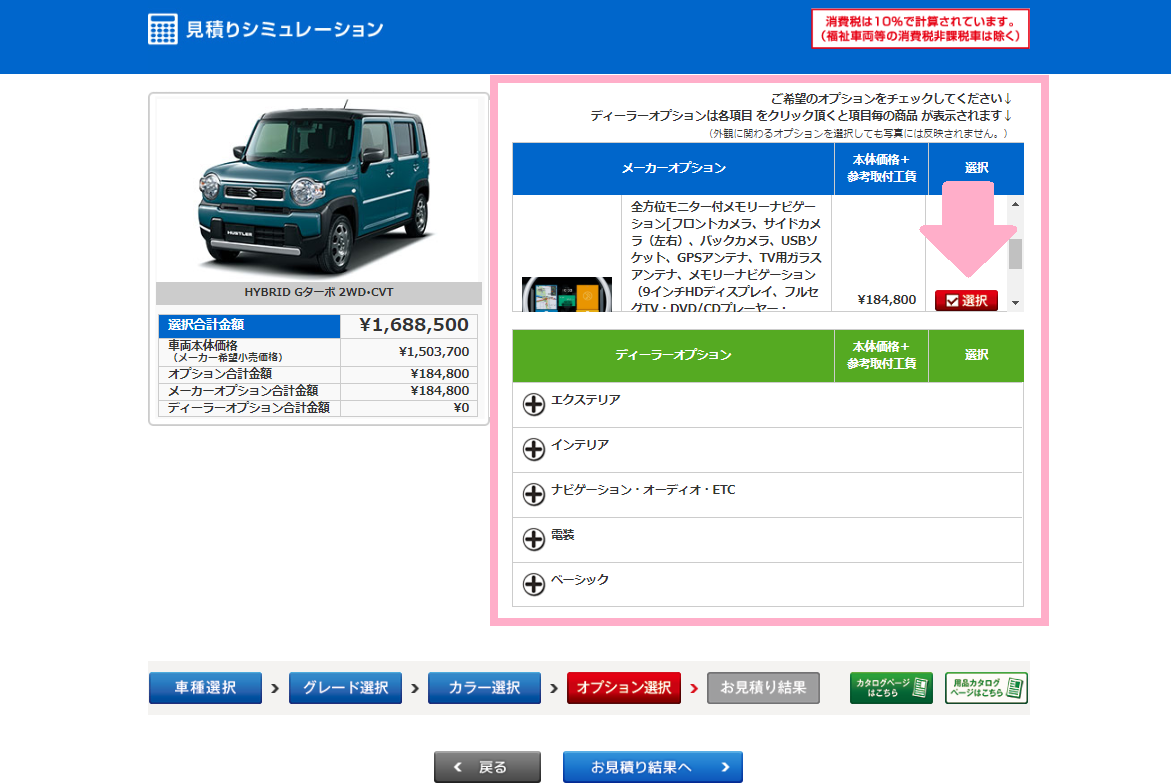This screenshot has width=1171, height=784.
Task: Click the 消費税は10% notice box
Action: [920, 28]
